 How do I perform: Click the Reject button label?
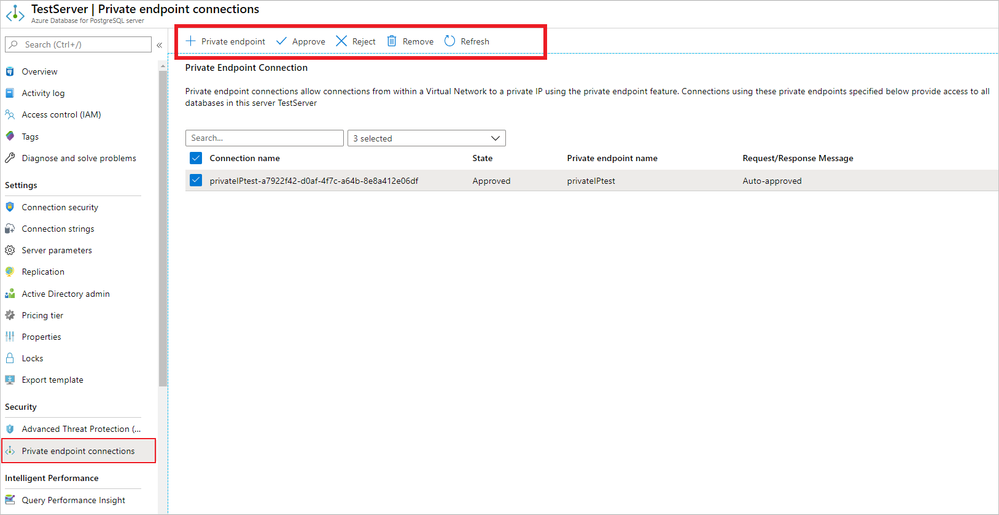pyautogui.click(x=364, y=41)
